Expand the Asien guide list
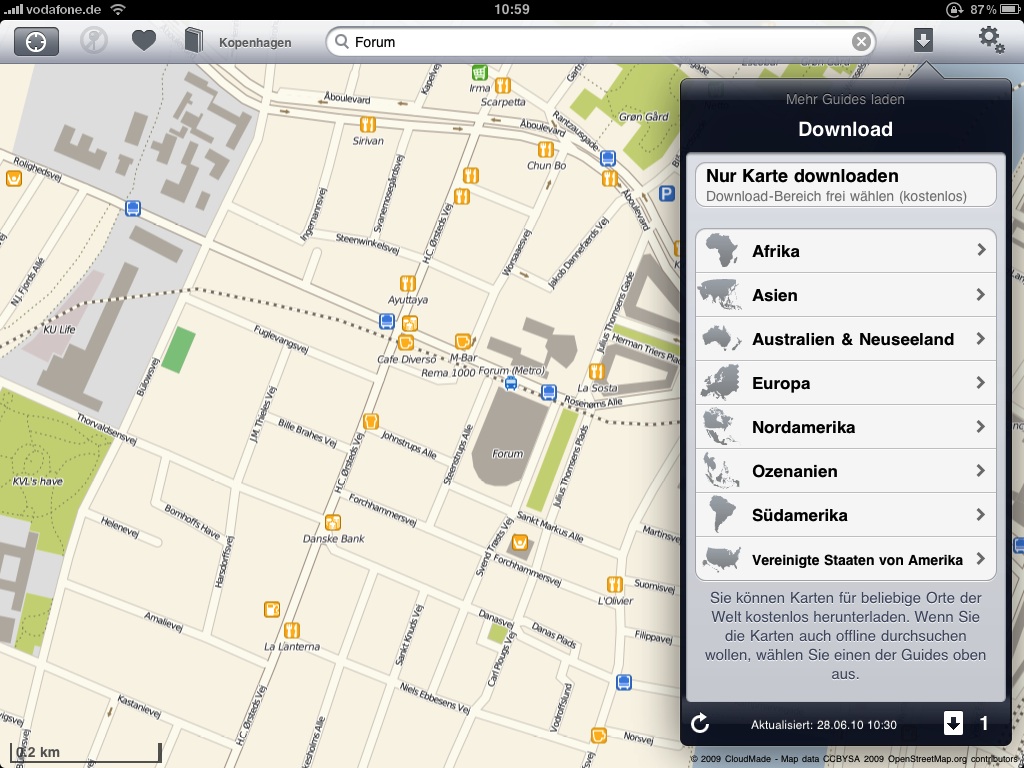The width and height of the screenshot is (1024, 768). pos(846,295)
